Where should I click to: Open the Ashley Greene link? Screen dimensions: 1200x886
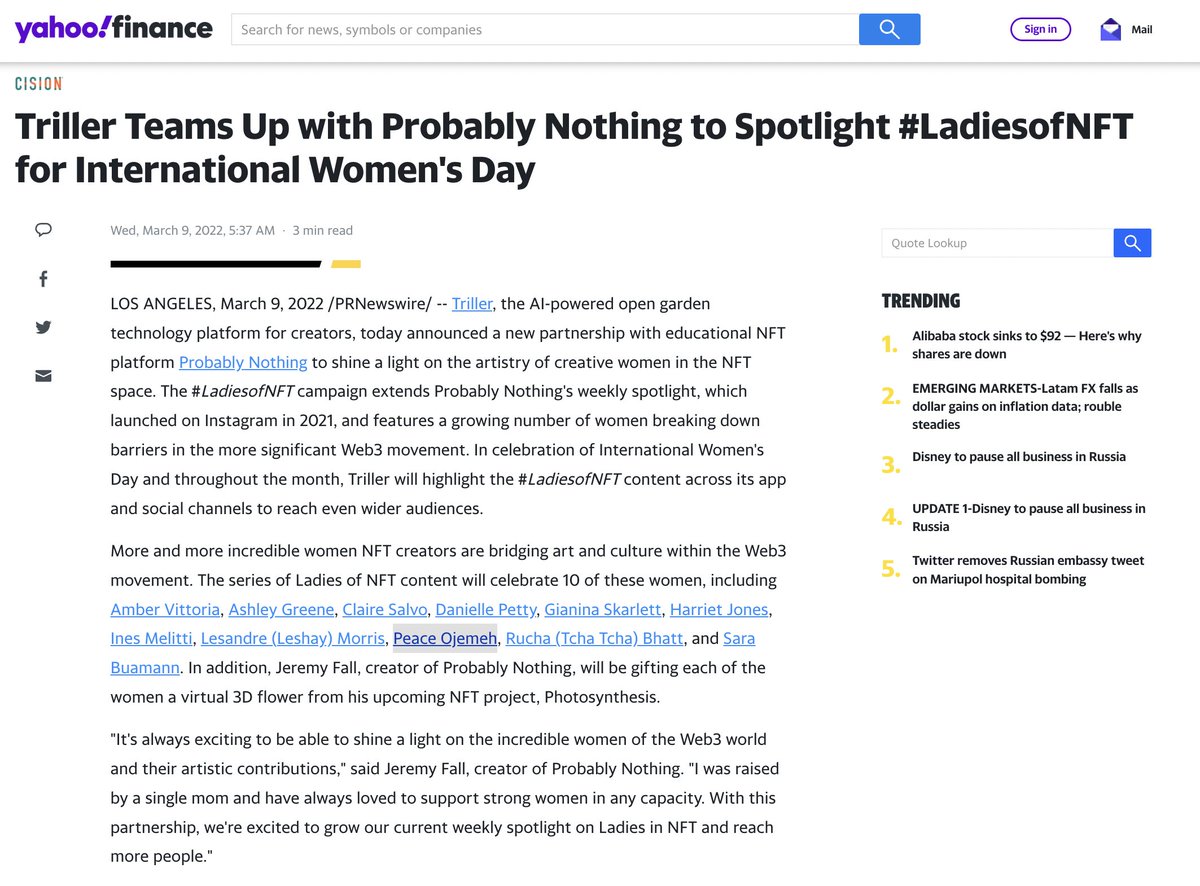point(281,609)
